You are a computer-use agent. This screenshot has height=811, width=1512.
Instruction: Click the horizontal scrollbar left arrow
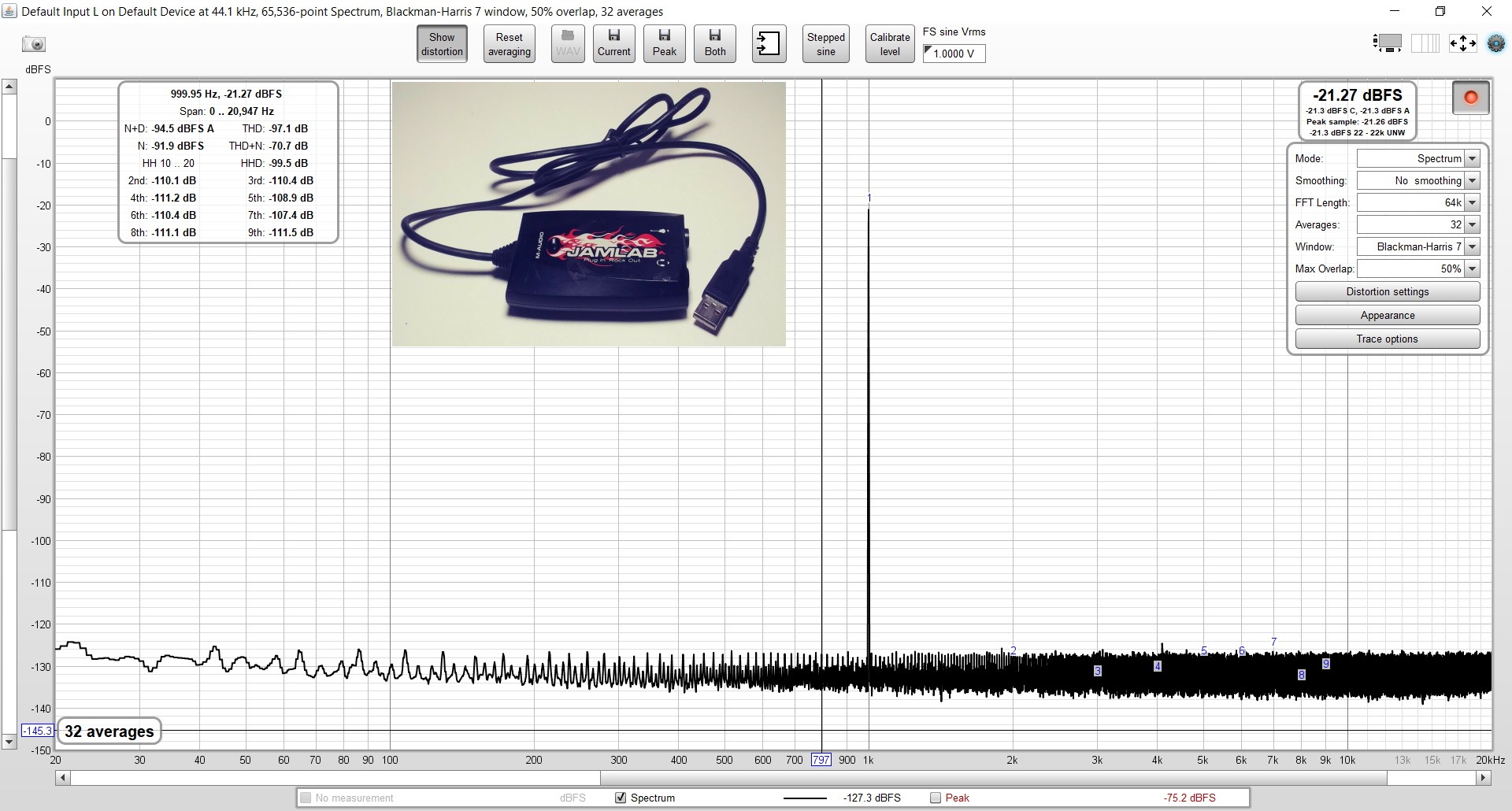click(x=62, y=778)
